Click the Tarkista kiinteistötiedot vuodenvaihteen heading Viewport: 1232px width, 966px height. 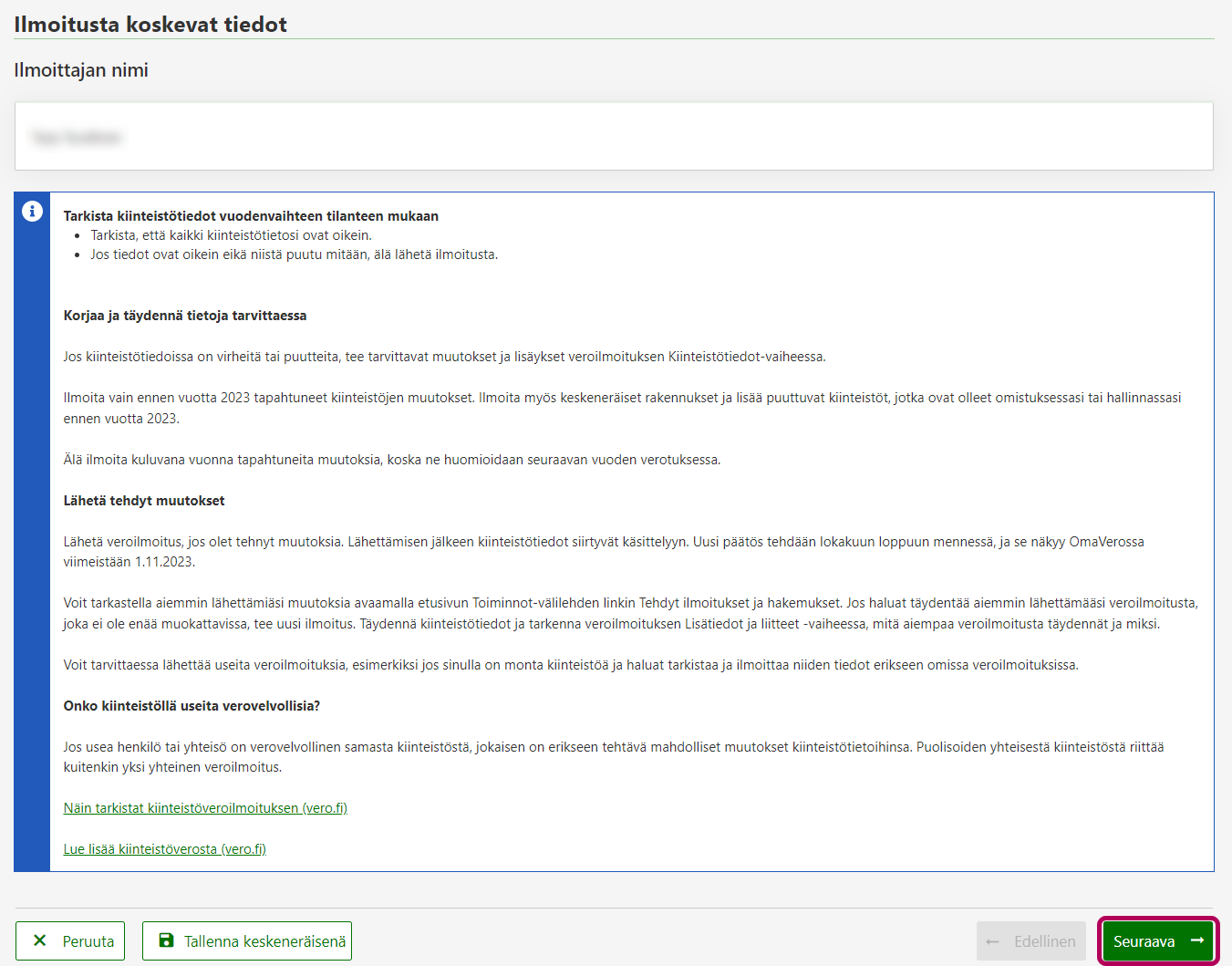tap(251, 216)
